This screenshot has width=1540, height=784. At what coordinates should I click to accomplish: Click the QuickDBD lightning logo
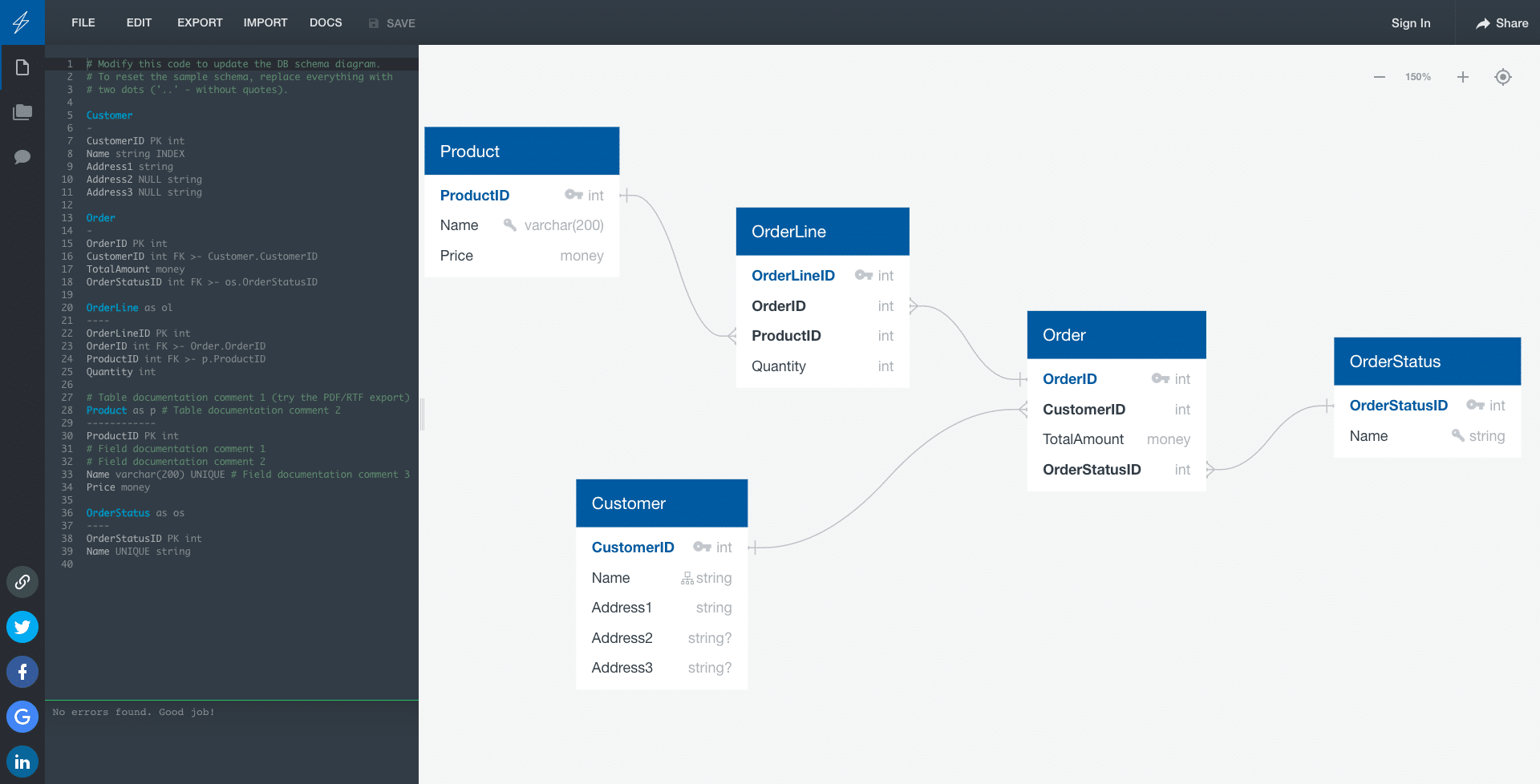point(22,22)
